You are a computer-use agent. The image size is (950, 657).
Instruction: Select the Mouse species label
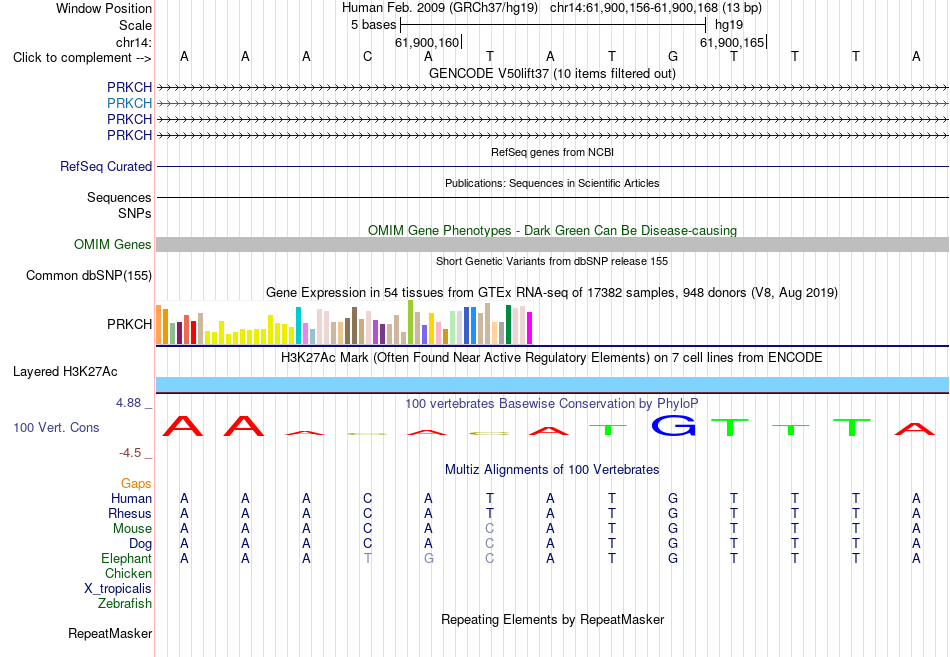point(132,529)
